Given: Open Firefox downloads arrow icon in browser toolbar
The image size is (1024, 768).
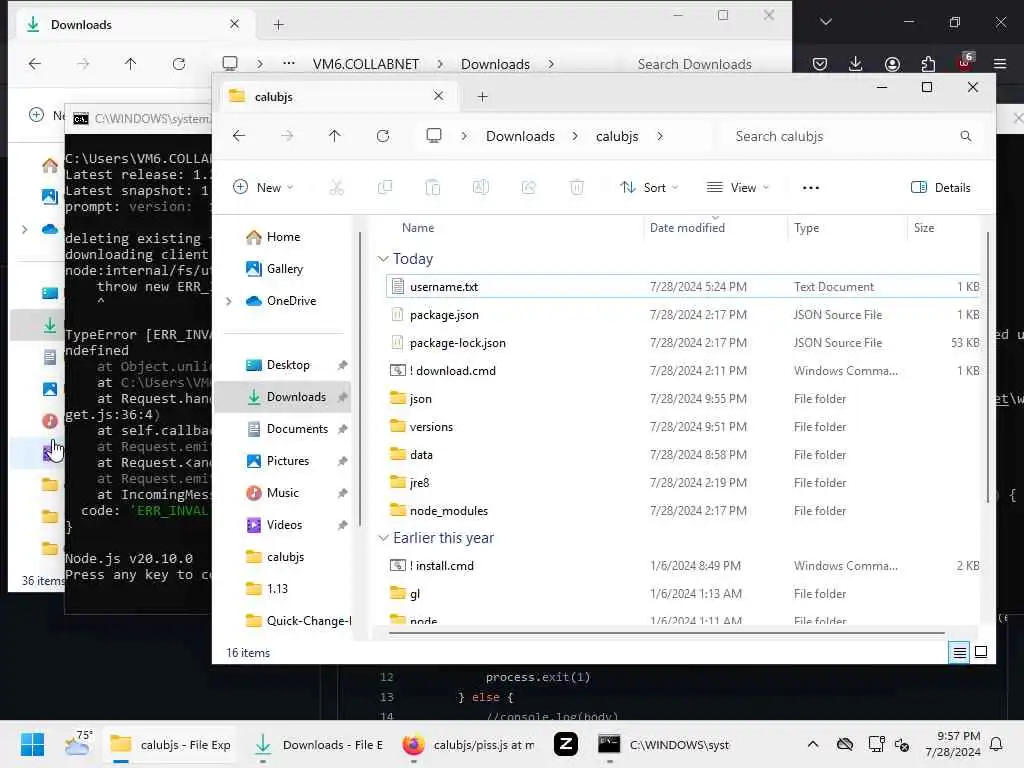Looking at the screenshot, I should (x=856, y=63).
